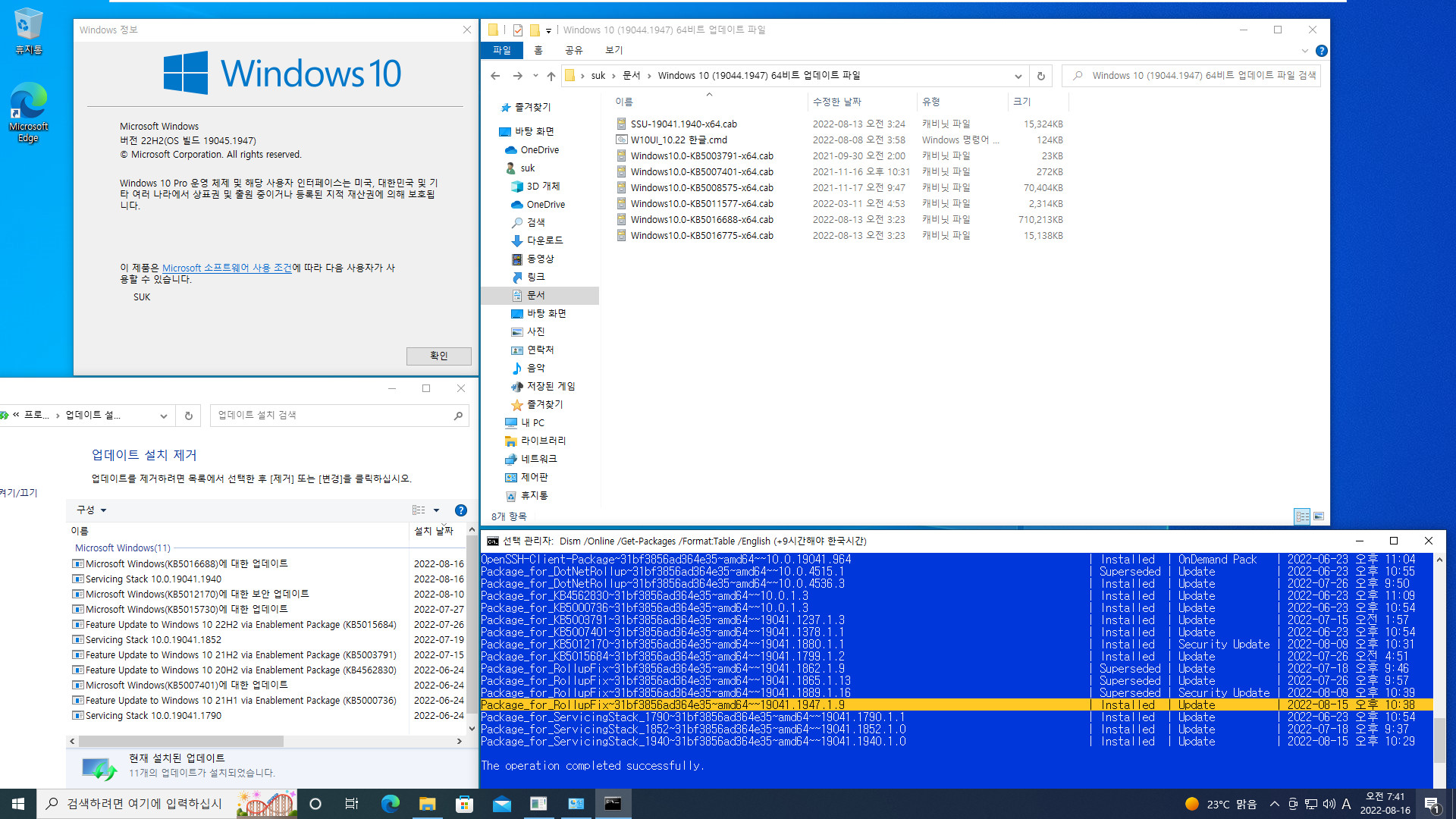Show hidden system tray icons

tap(1274, 804)
